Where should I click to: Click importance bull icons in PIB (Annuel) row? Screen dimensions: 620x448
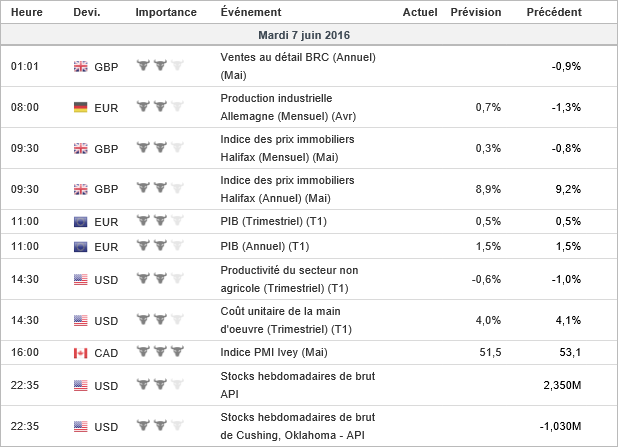160,246
